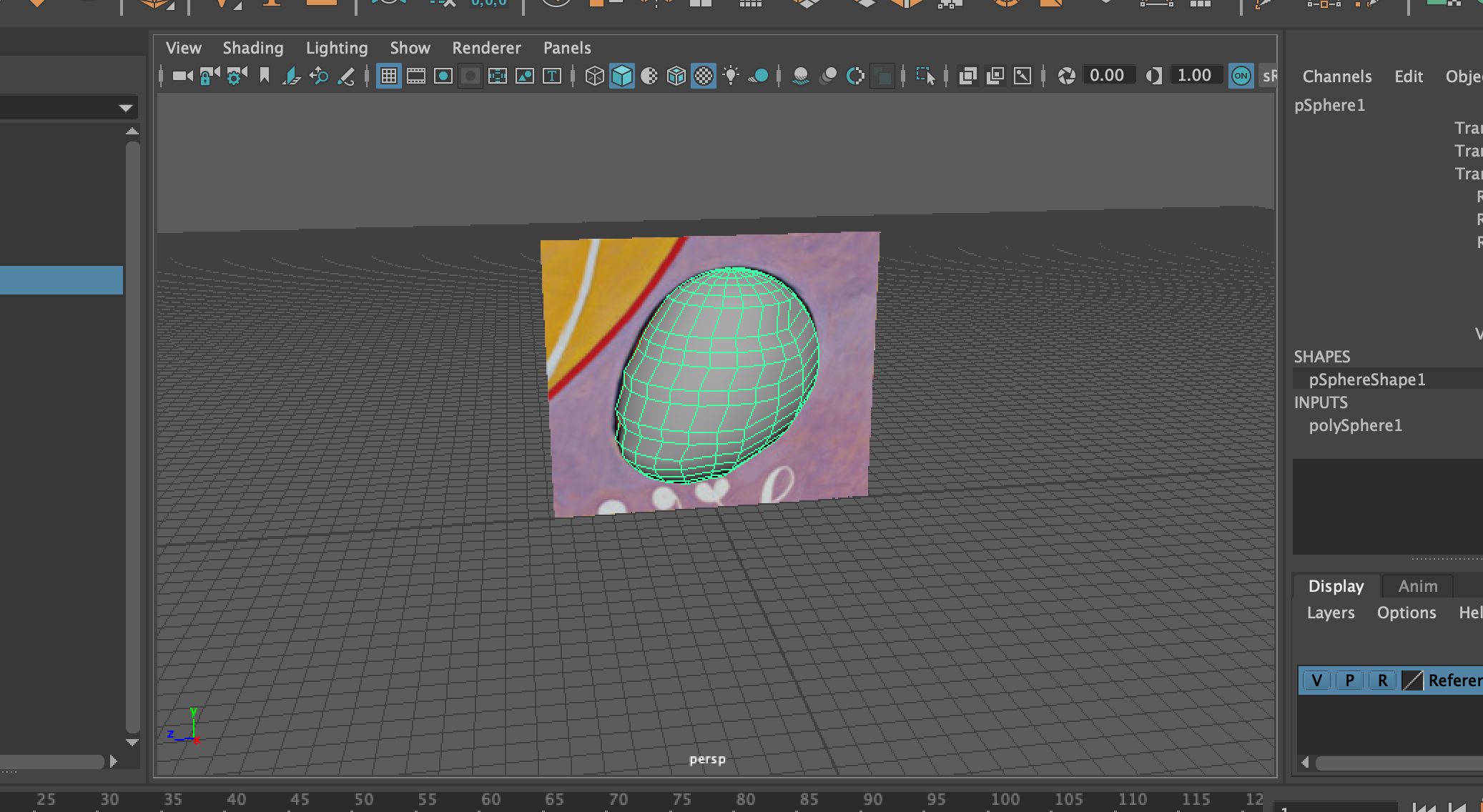
Task: Open the Layers menu
Action: point(1331,613)
